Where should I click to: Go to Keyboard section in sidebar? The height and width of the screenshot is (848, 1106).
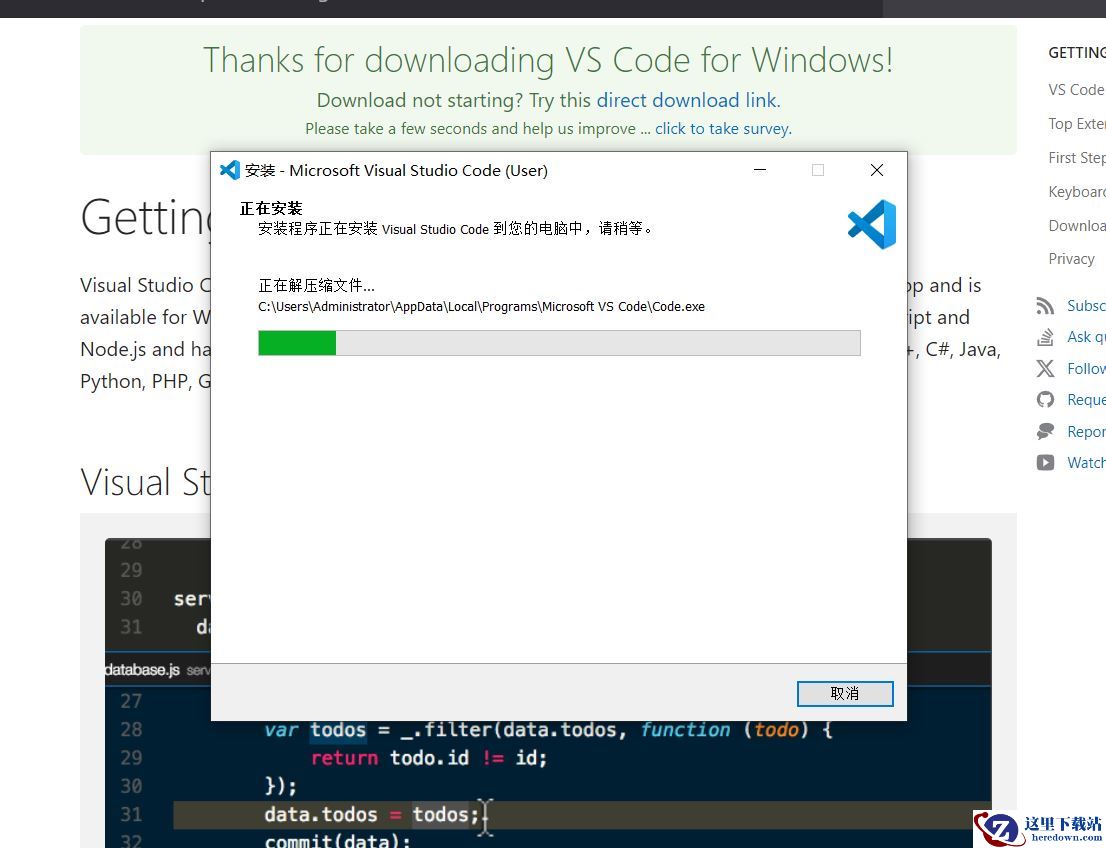1076,192
